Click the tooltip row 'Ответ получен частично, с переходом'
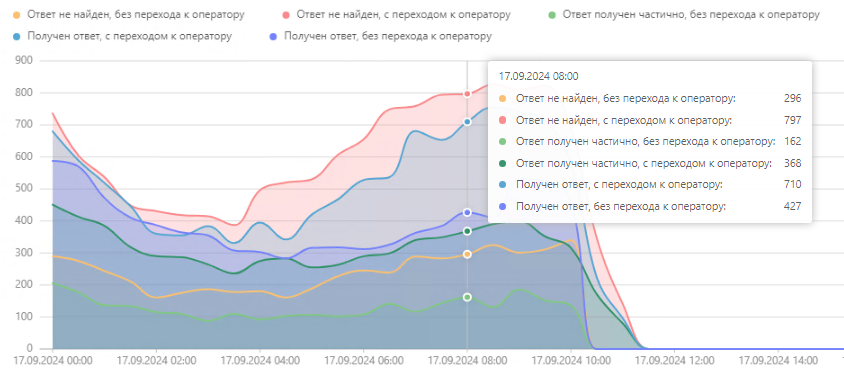 point(650,163)
